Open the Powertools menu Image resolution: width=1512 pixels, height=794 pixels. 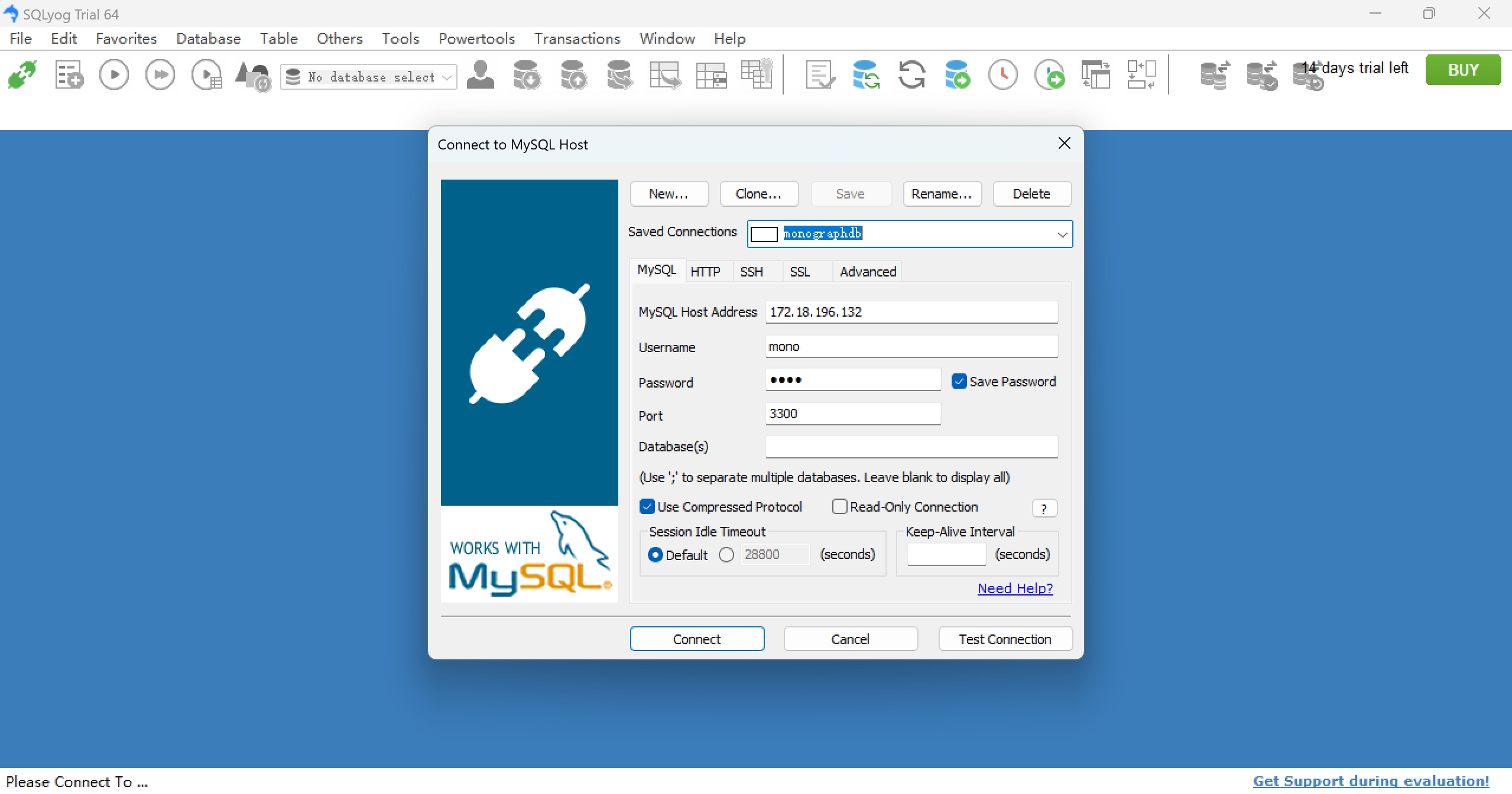[x=476, y=38]
